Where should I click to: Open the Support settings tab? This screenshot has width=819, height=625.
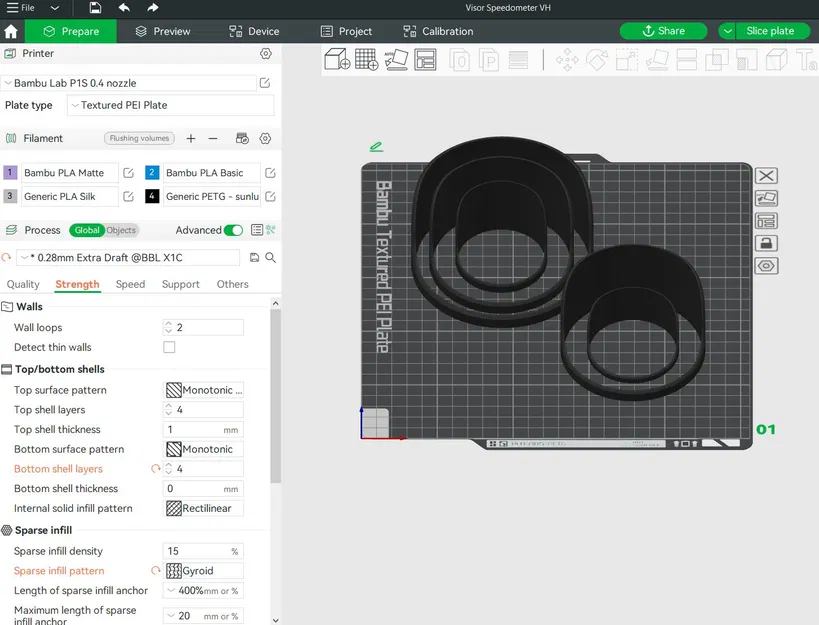point(180,284)
